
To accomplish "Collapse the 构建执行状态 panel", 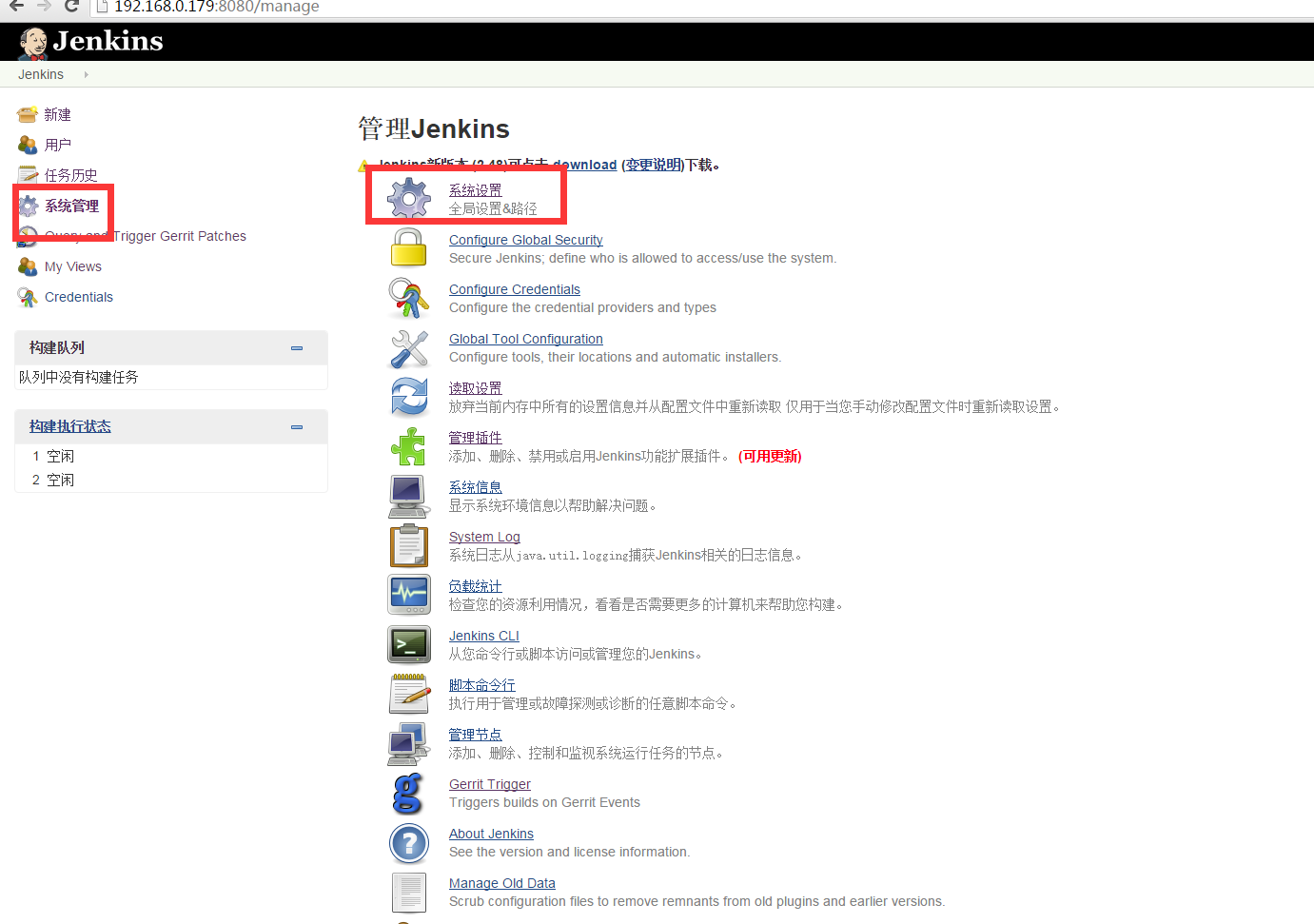I will (x=297, y=427).
